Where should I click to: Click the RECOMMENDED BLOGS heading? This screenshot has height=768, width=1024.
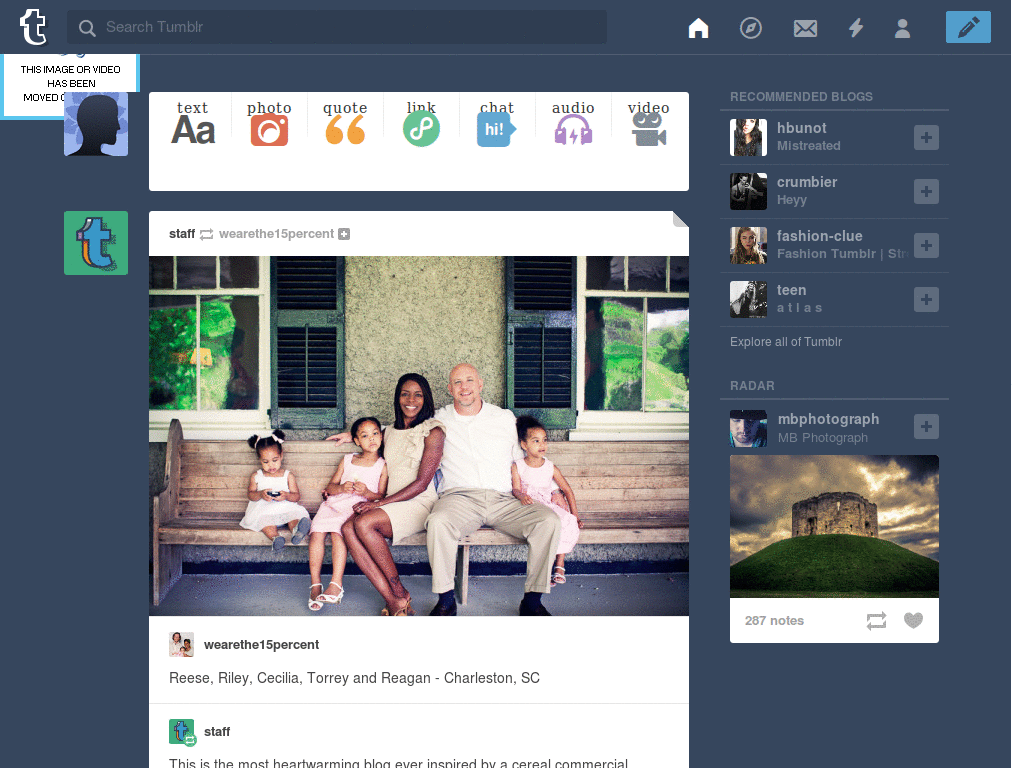pos(801,97)
